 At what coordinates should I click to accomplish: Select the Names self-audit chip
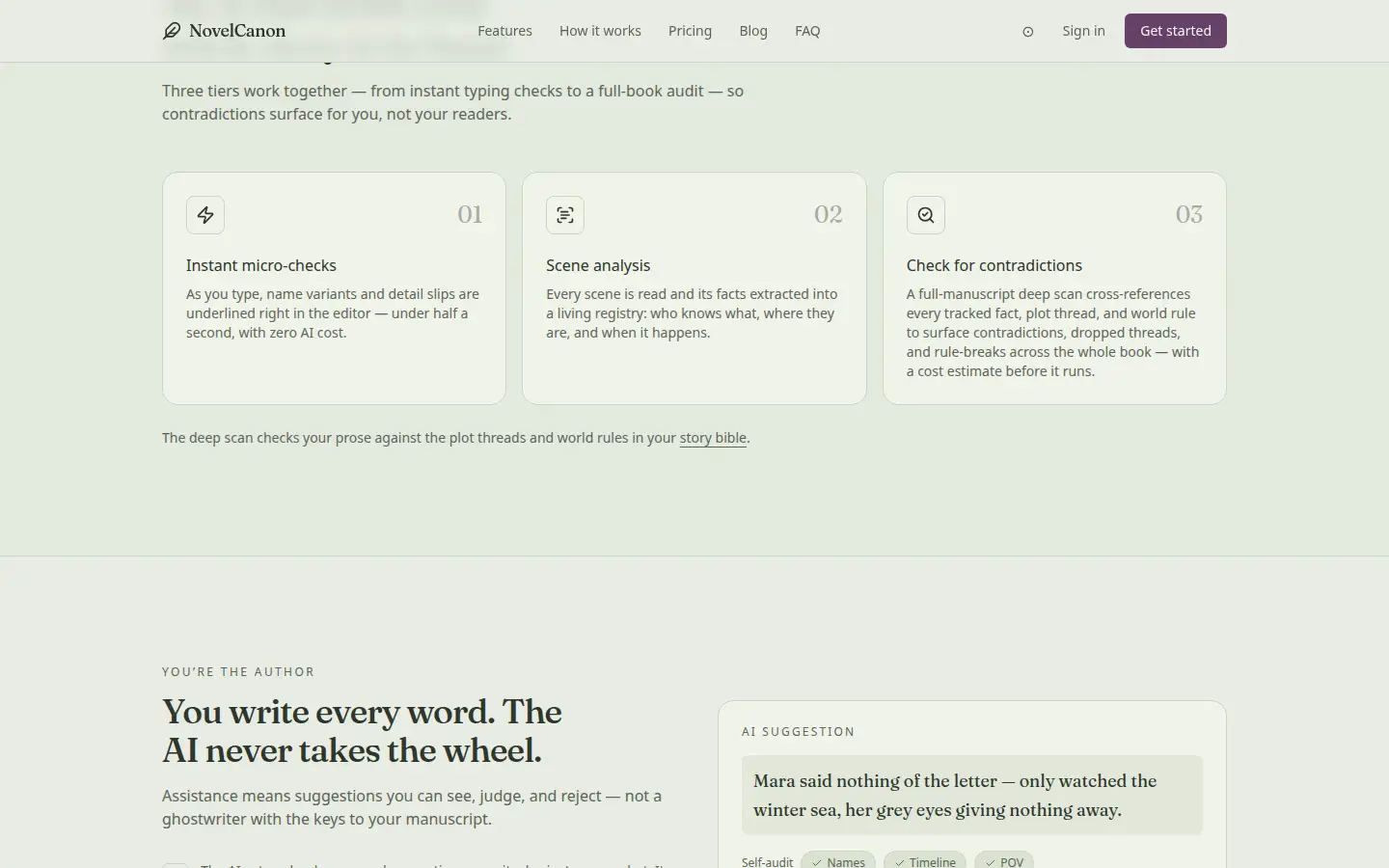[838, 861]
